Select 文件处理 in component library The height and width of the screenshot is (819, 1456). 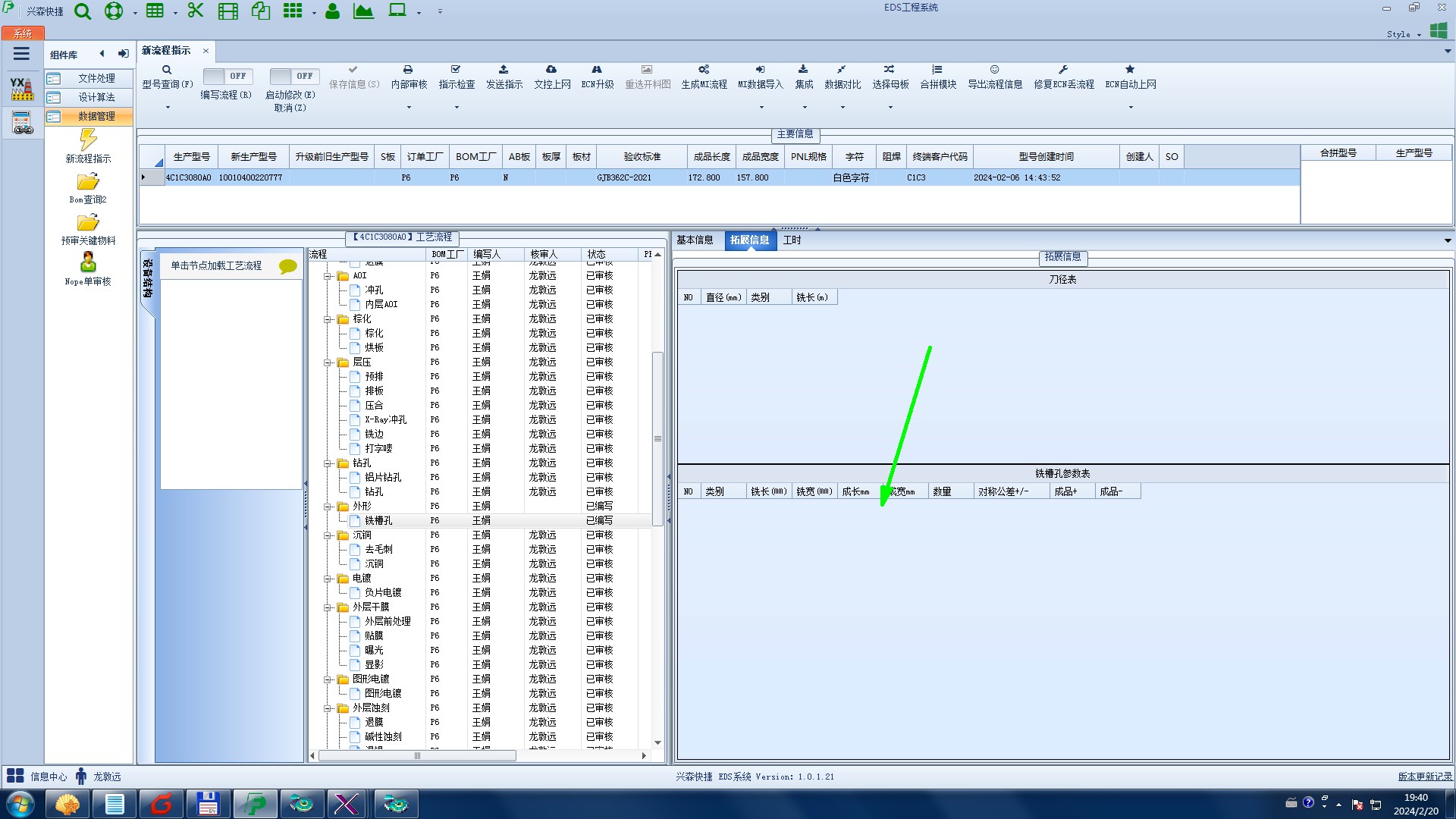click(x=89, y=78)
